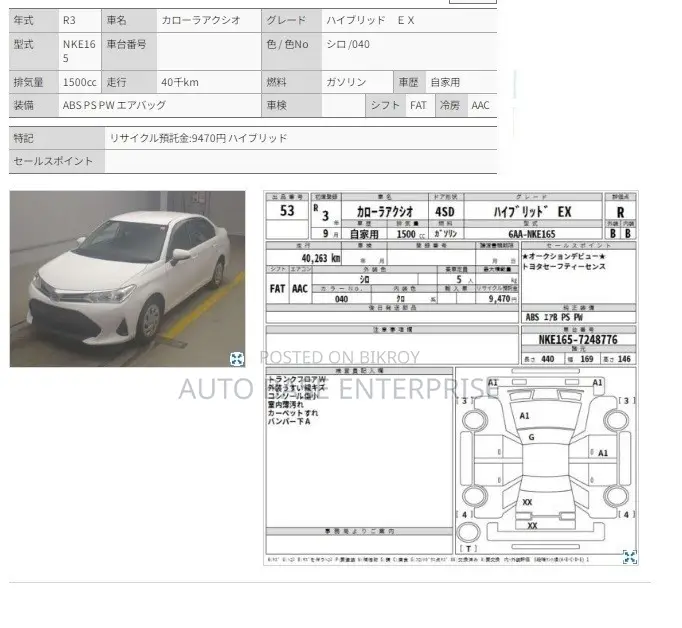Click the ハイブリッド EX grade value

[x=409, y=20]
